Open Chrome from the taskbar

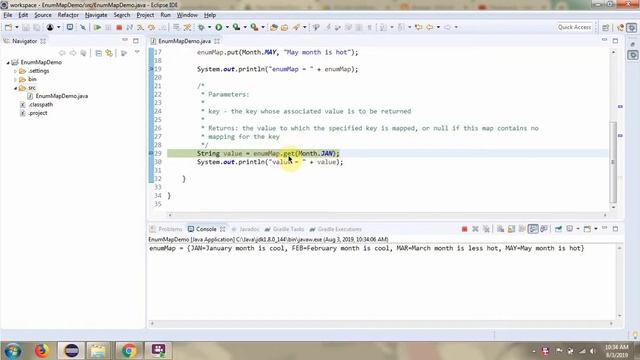pos(129,350)
